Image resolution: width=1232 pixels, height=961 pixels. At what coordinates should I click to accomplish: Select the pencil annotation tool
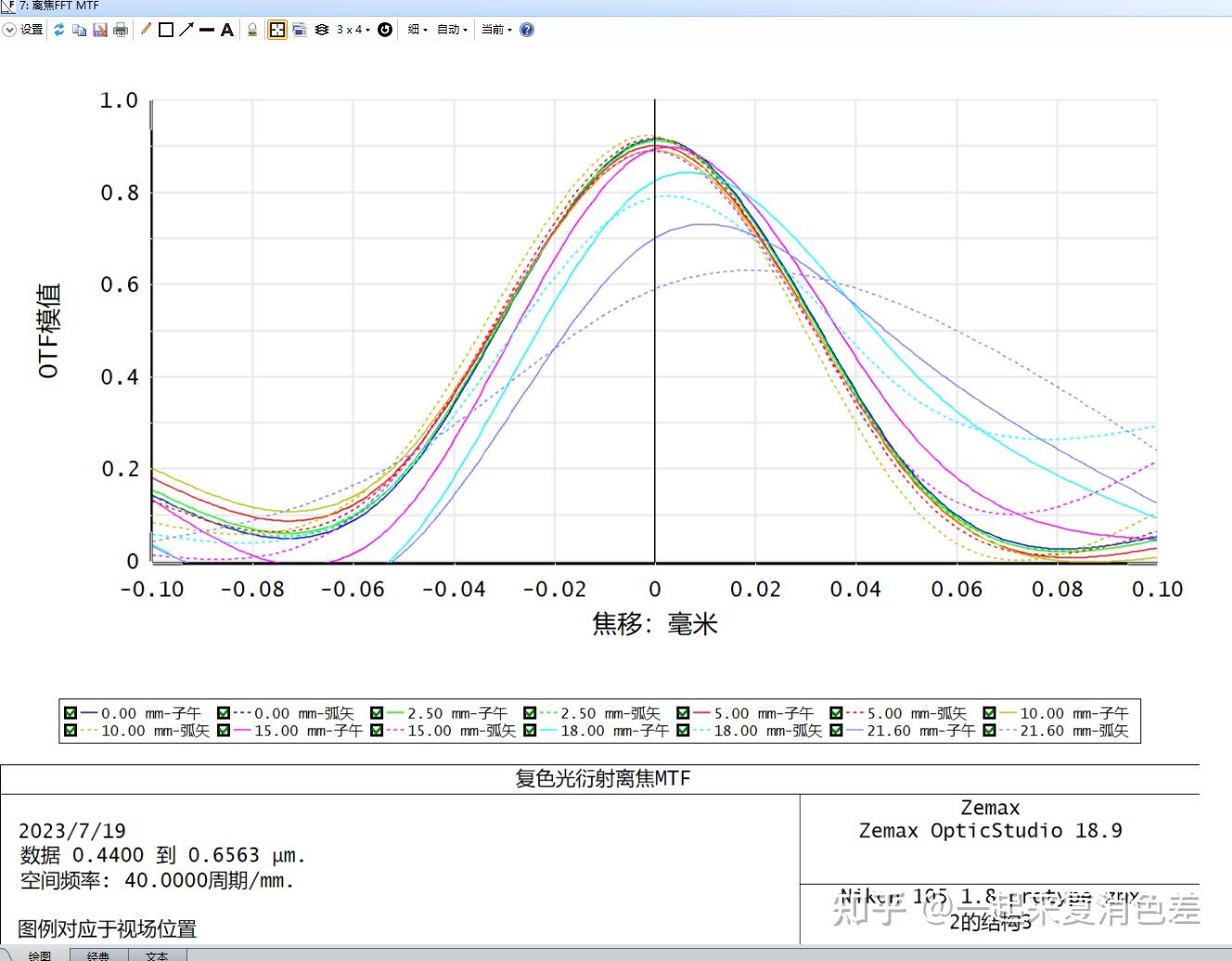(146, 30)
